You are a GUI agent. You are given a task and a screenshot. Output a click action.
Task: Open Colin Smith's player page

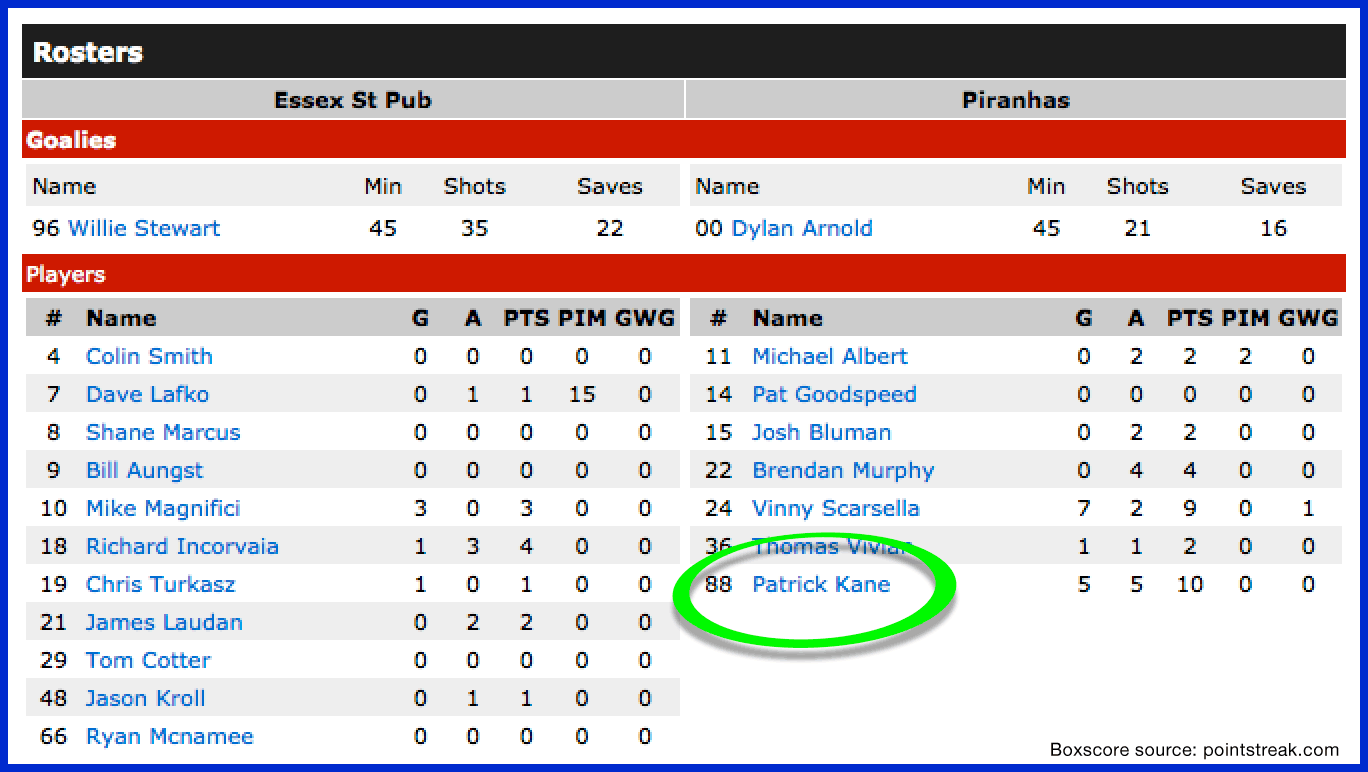point(149,356)
